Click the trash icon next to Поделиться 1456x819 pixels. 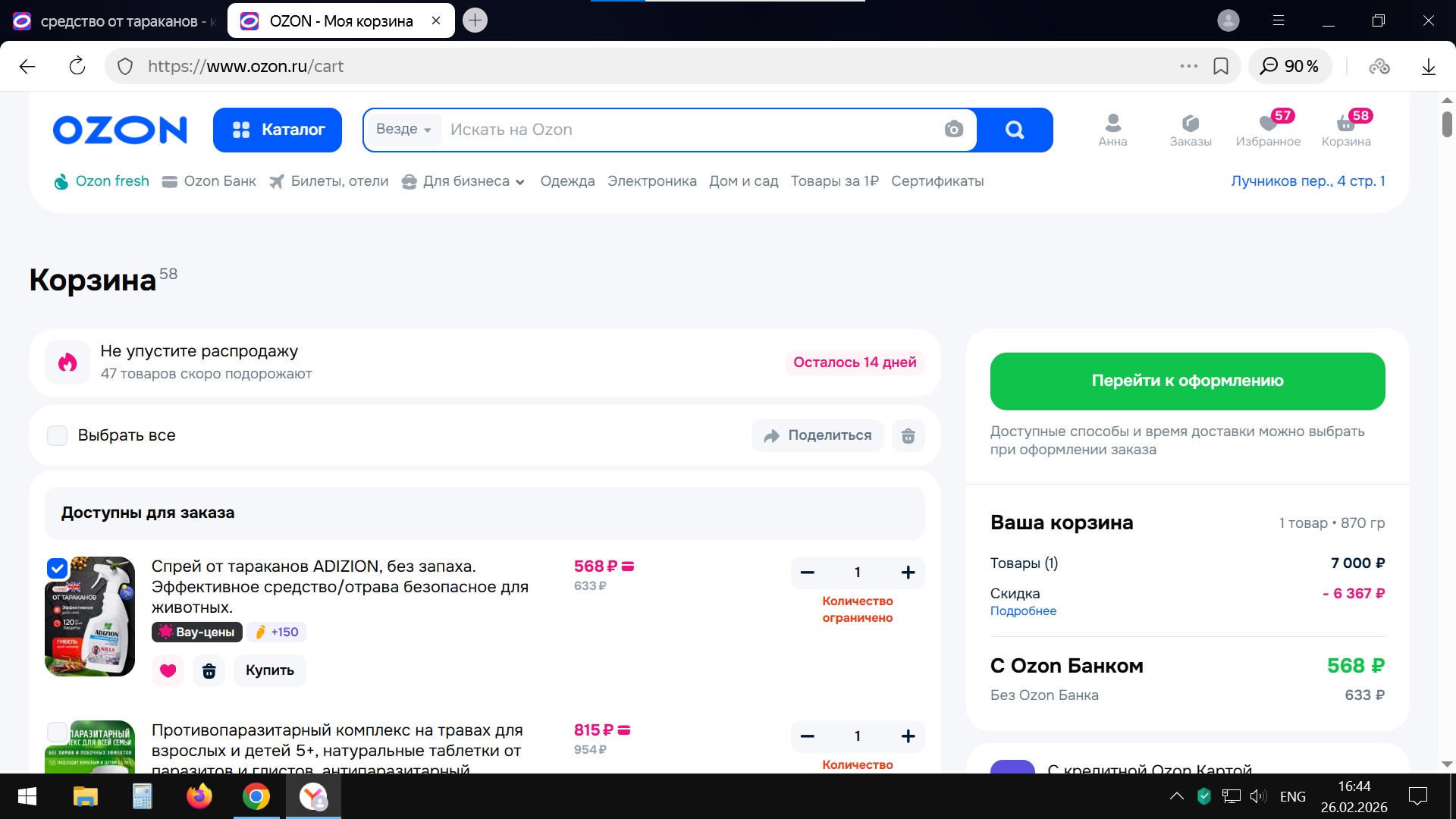click(908, 435)
